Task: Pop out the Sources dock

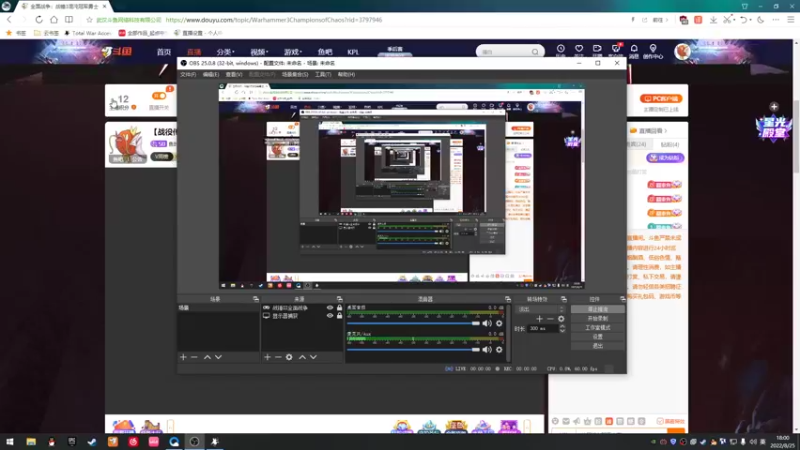Action: pos(339,299)
